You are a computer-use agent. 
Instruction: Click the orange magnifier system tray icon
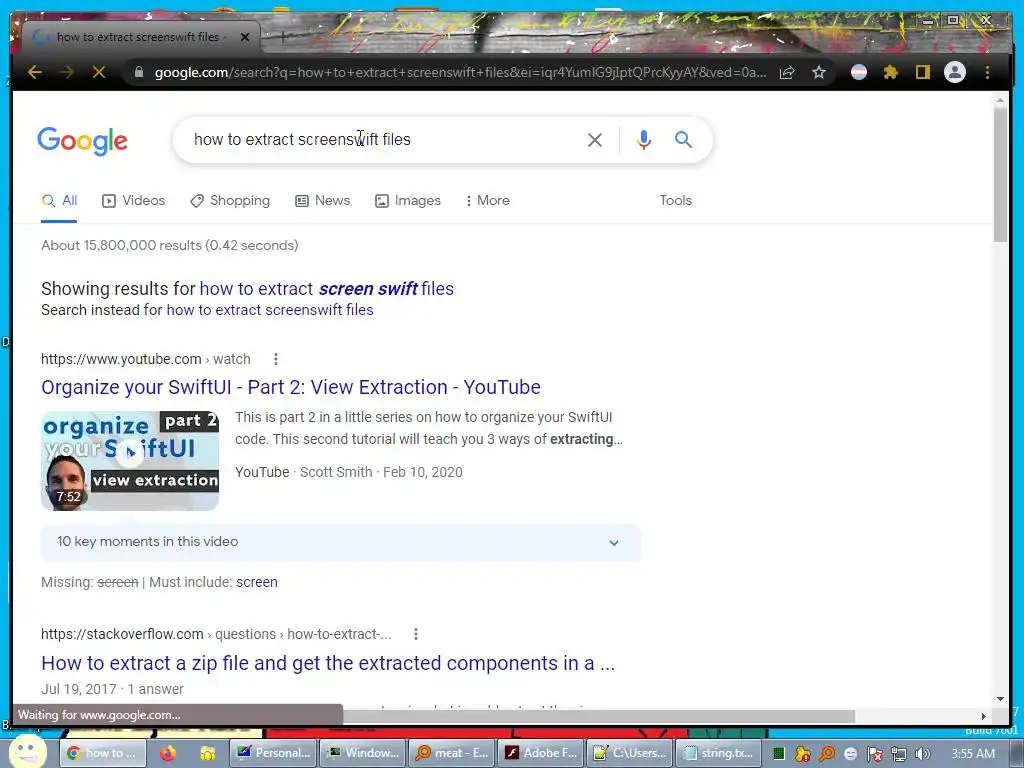pyautogui.click(x=827, y=754)
